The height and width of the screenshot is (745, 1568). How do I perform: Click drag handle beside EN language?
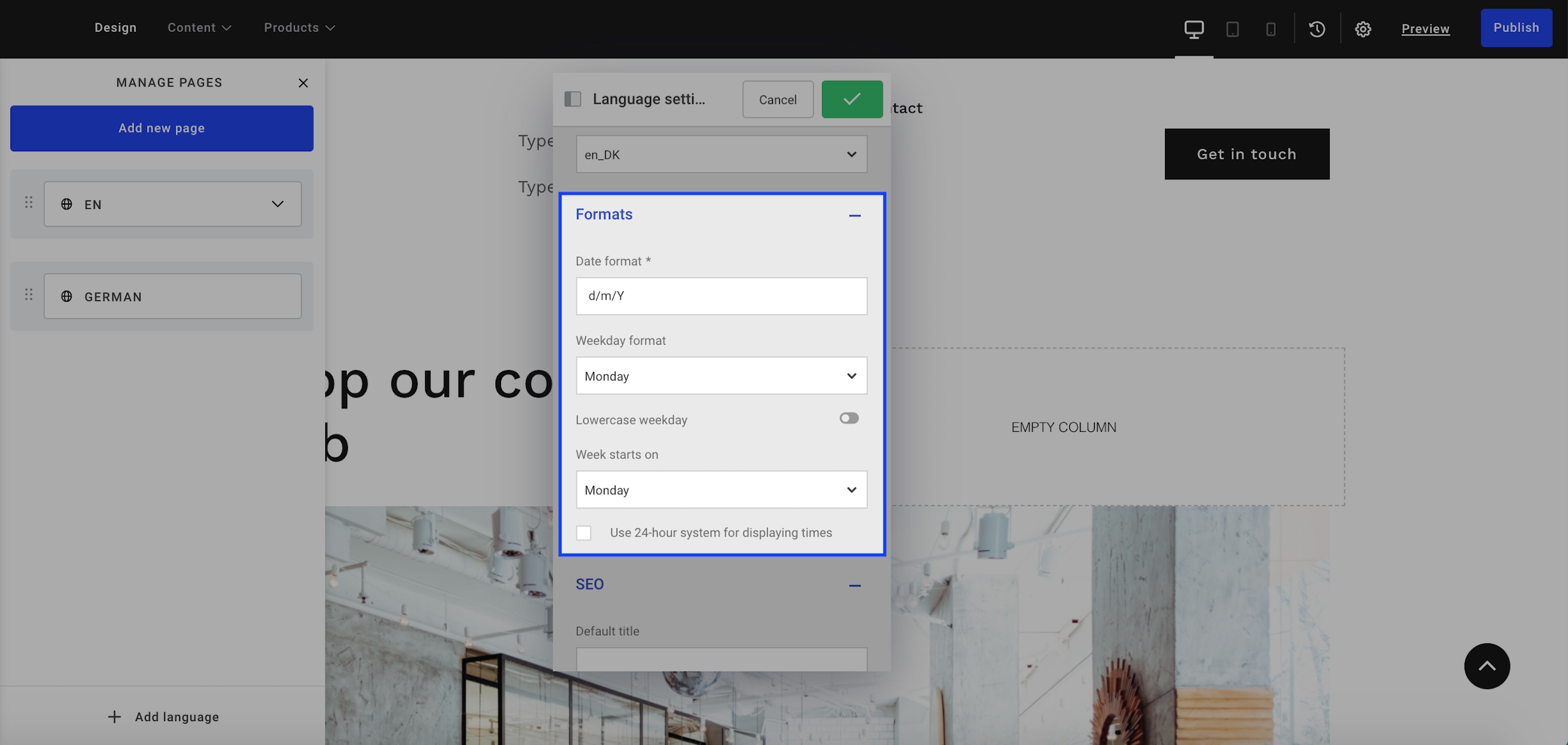tap(29, 202)
